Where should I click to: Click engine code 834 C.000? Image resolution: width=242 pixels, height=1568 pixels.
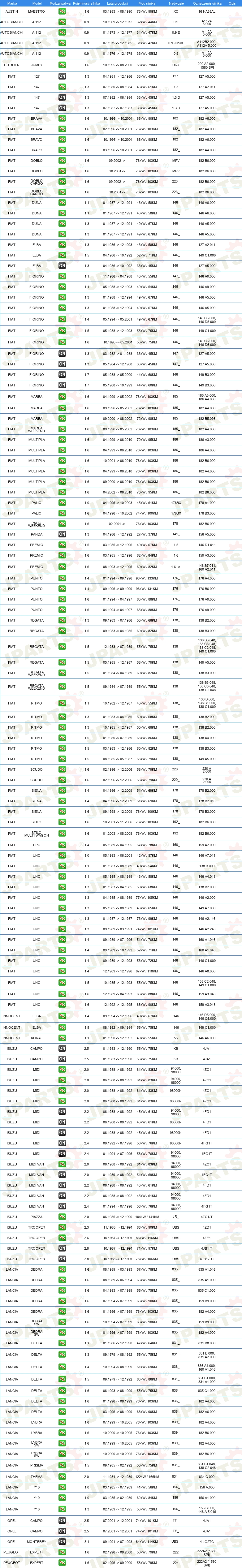click(x=207, y=1477)
